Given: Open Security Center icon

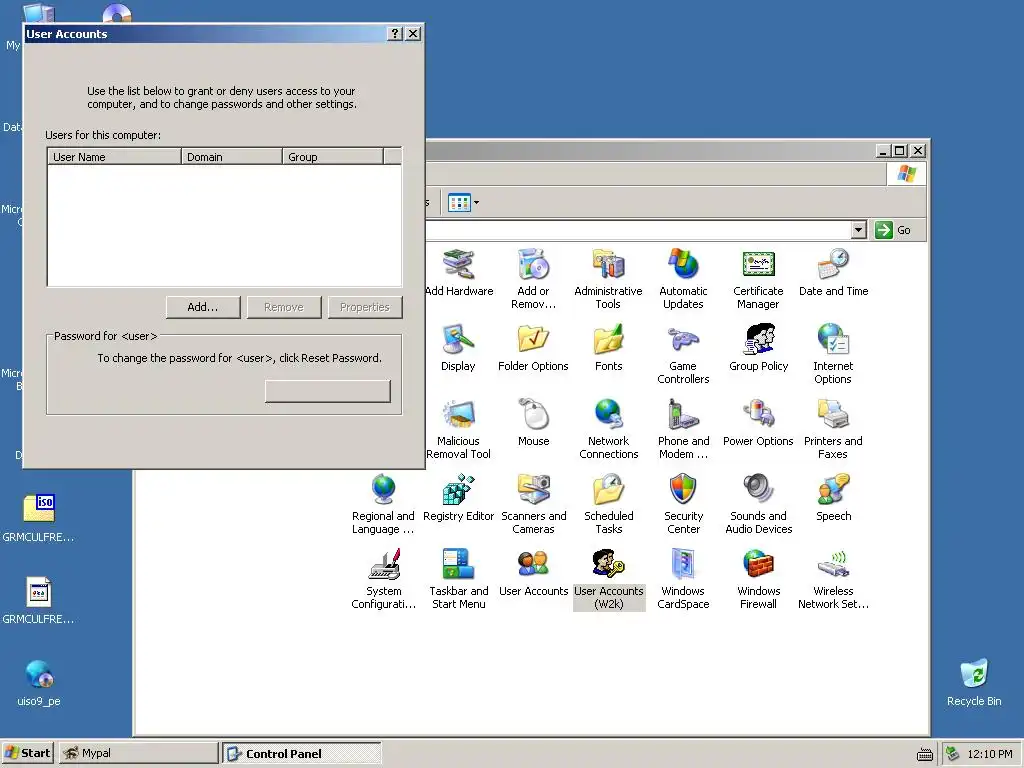Looking at the screenshot, I should [683, 490].
